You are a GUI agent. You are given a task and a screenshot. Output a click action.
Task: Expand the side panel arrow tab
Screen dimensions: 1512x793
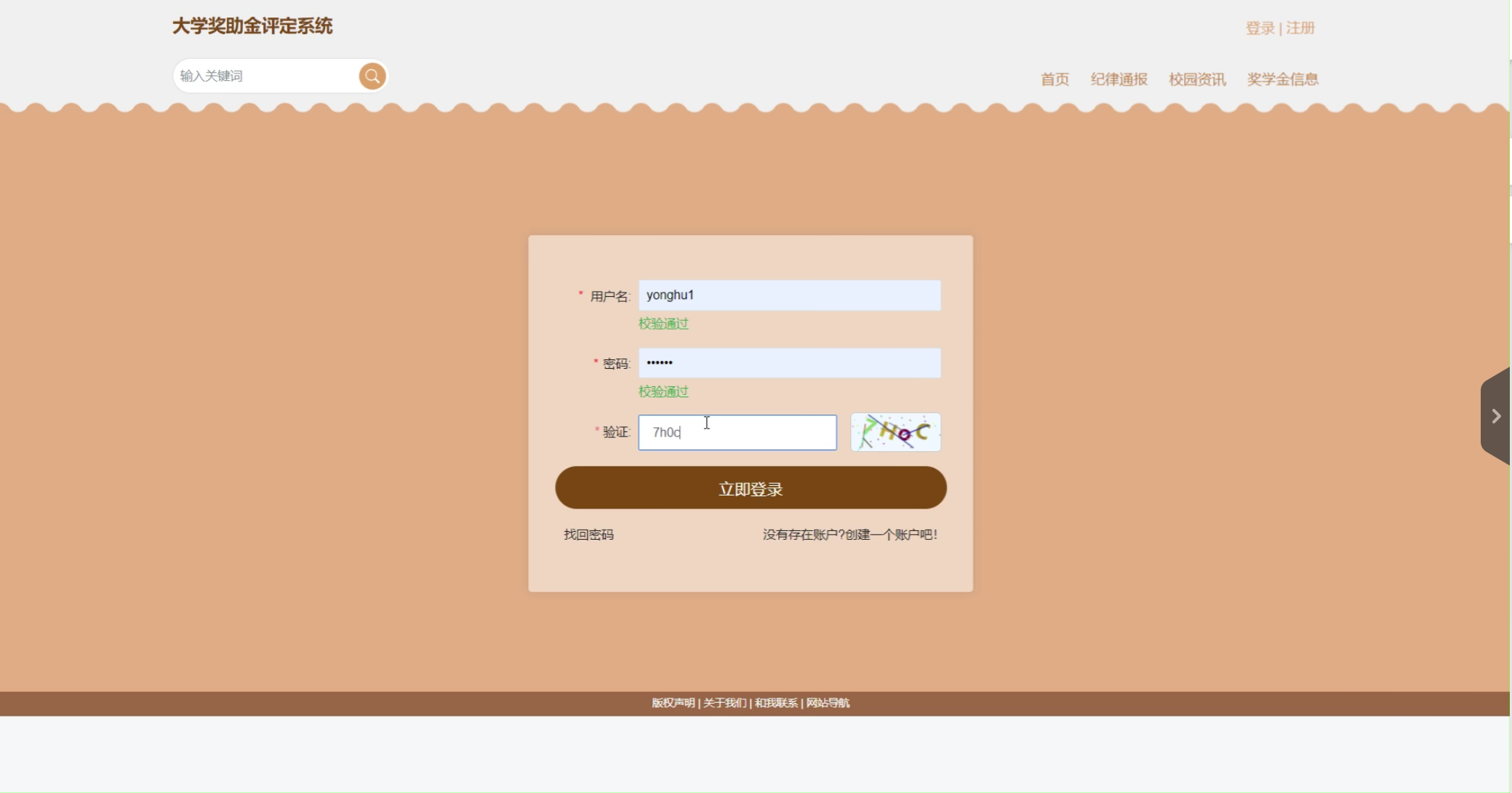1495,416
